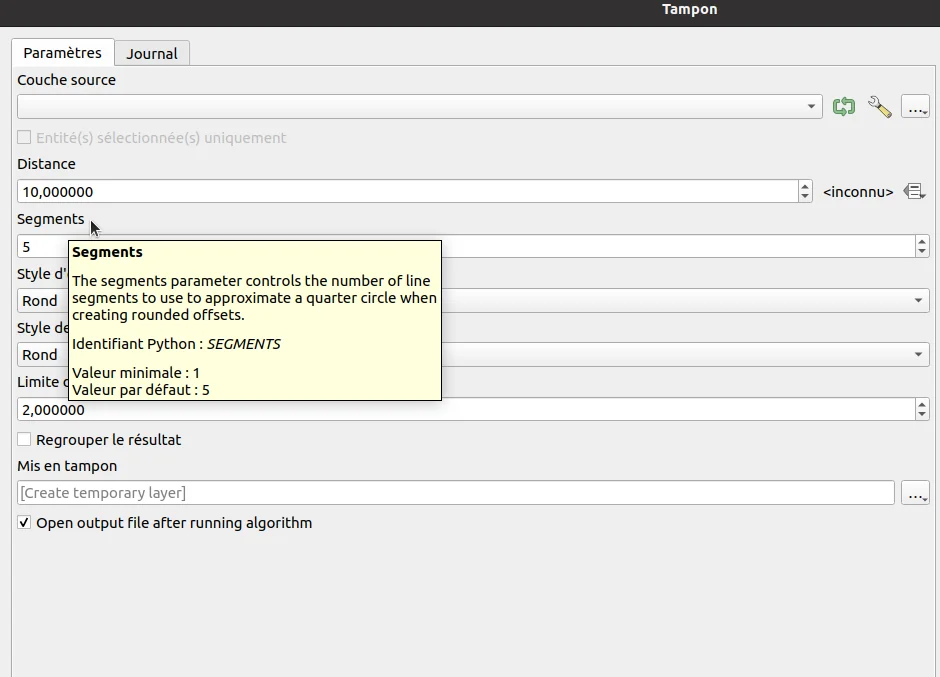
Task: Open the first Rond style dropdown arrow
Action: click(x=919, y=301)
